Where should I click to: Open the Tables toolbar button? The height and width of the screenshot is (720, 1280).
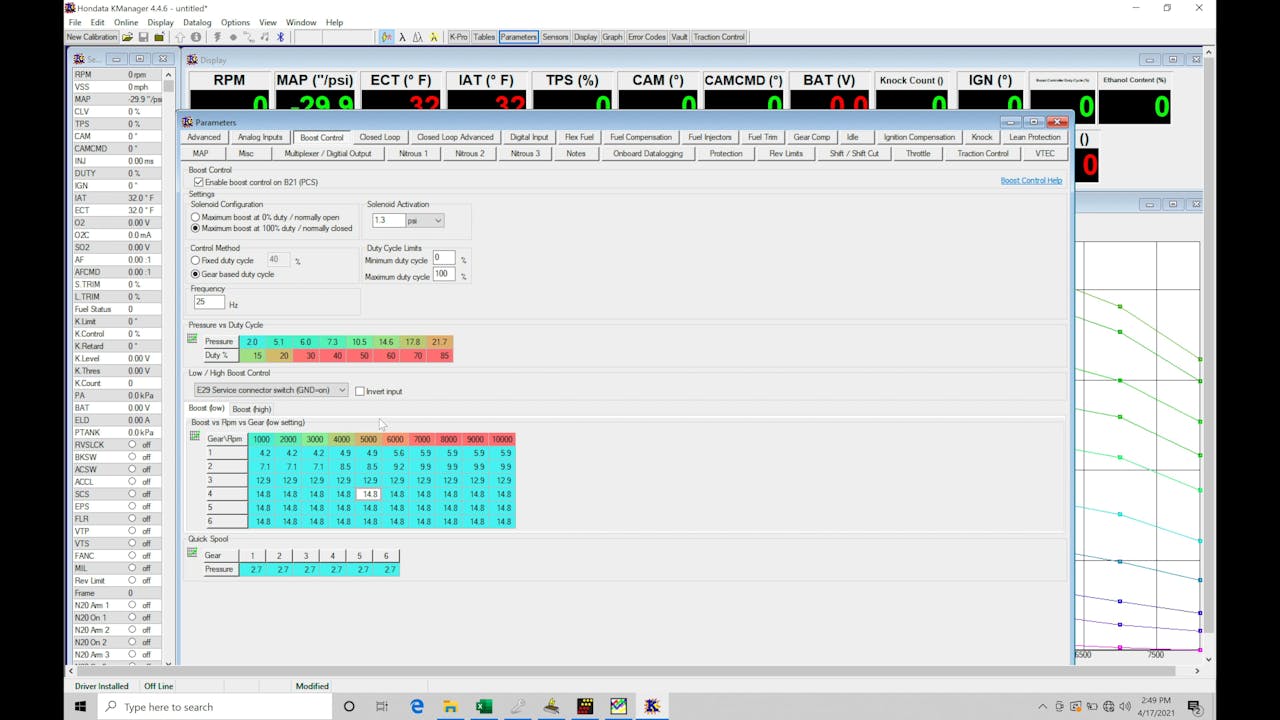click(x=484, y=37)
